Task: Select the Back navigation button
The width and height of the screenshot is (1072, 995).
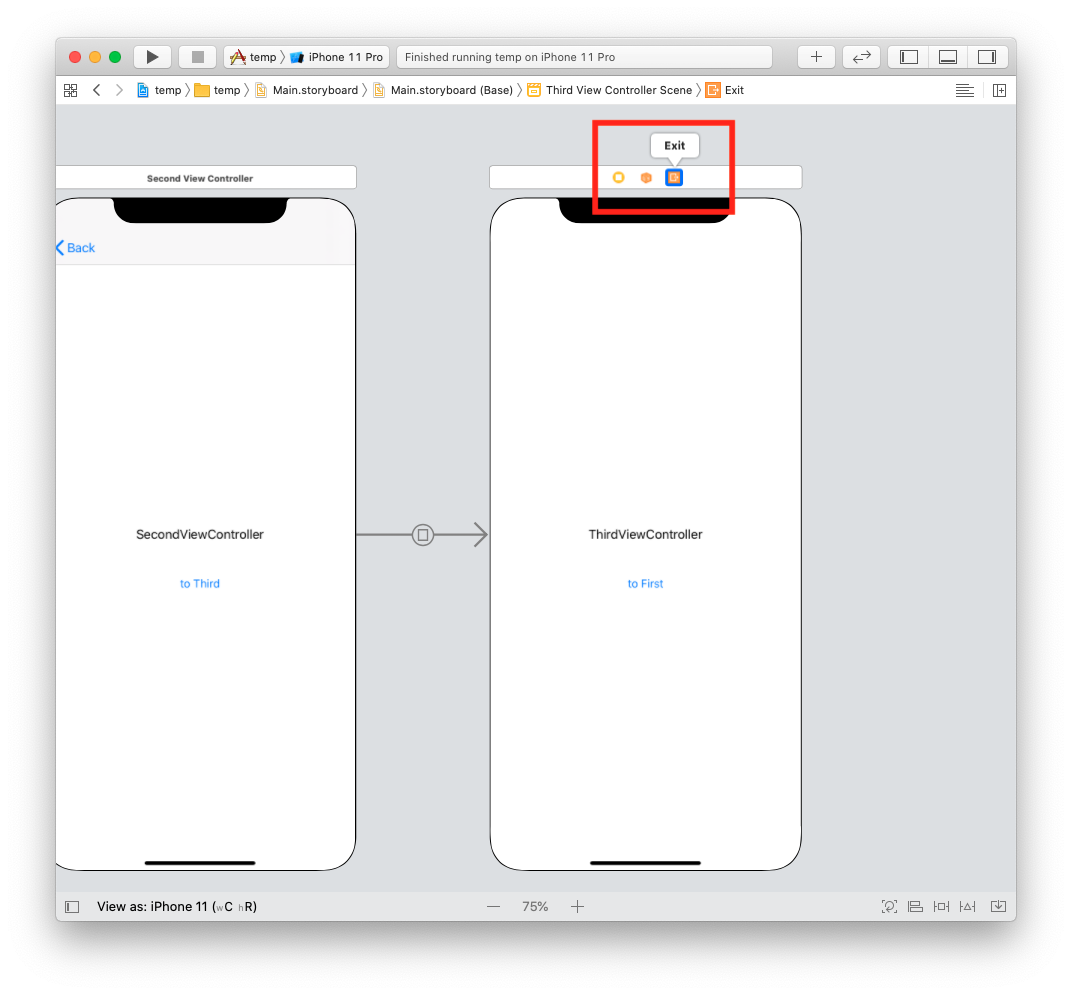Action: pyautogui.click(x=75, y=248)
